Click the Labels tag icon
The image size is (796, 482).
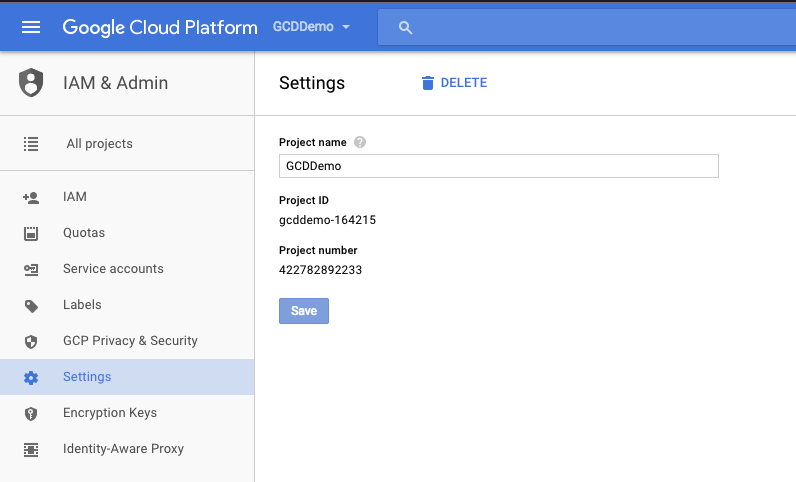point(31,305)
